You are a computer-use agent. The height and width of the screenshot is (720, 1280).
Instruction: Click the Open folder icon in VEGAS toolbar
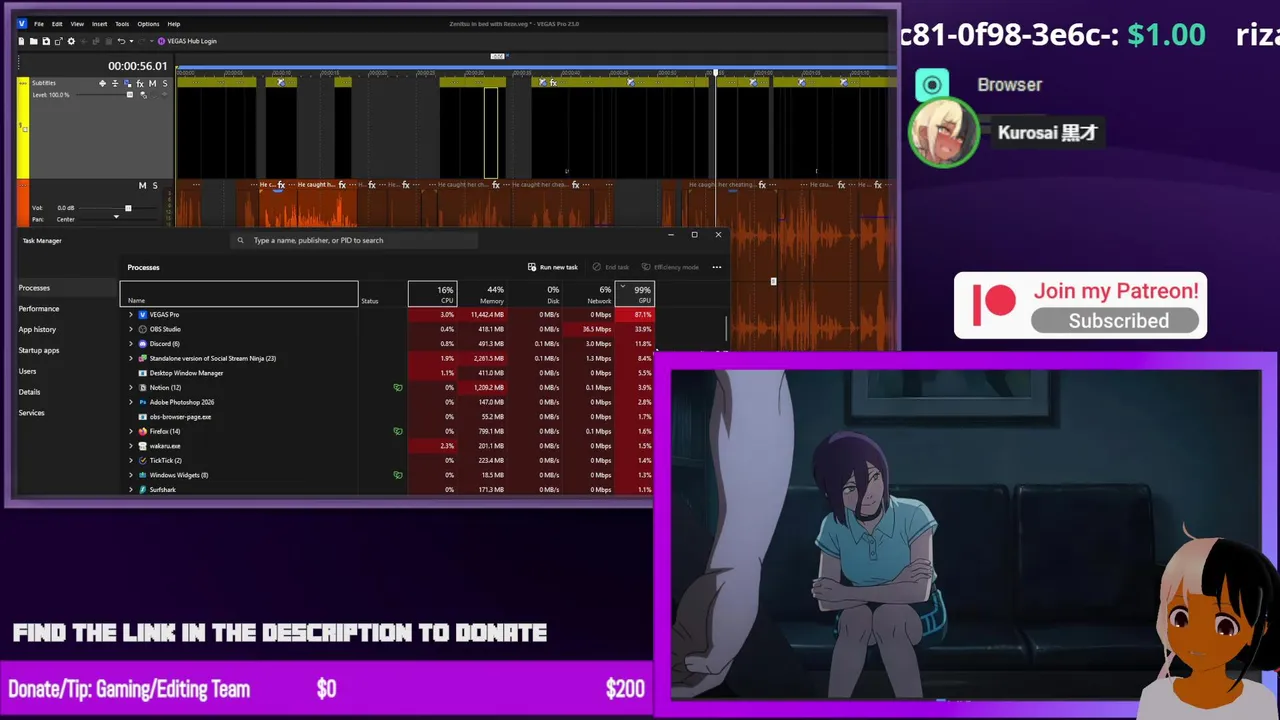tap(33, 41)
